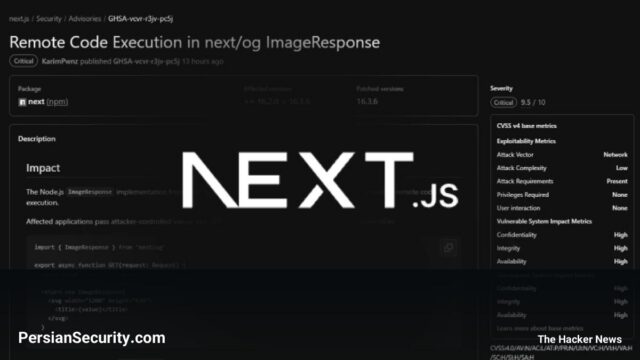640x360 pixels.
Task: Click the Remote Code Execution advisory title
Action: point(195,42)
